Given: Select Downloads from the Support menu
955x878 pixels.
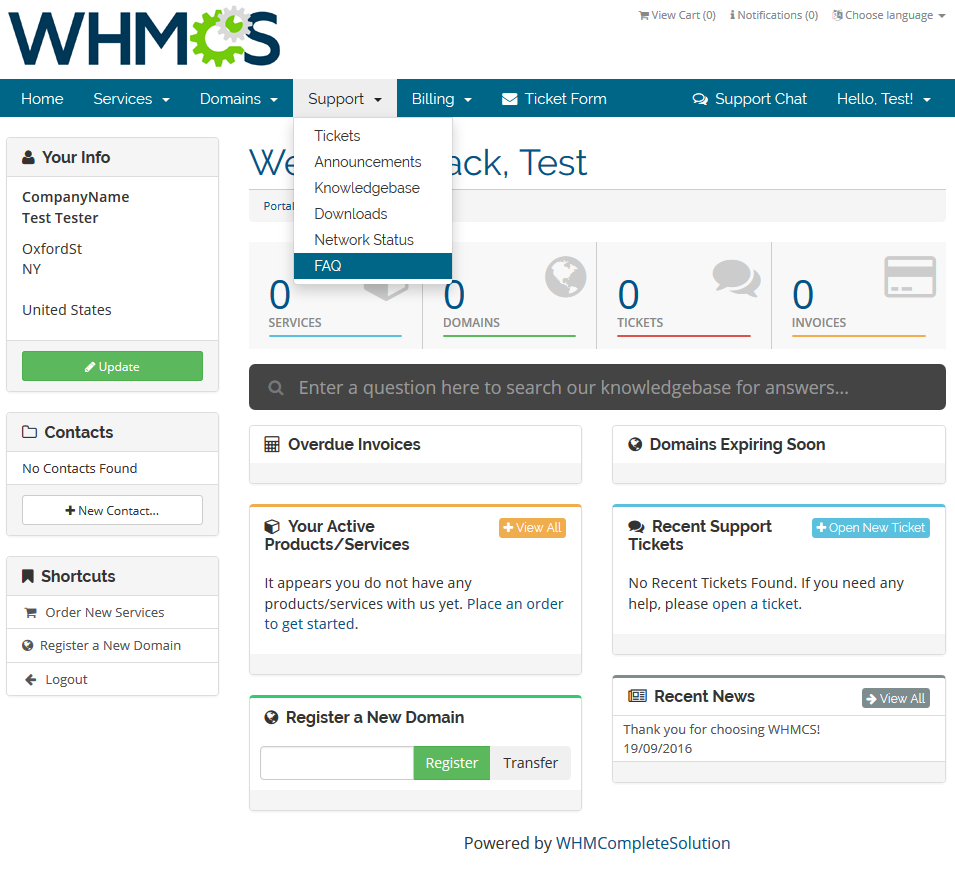Looking at the screenshot, I should point(373,214).
